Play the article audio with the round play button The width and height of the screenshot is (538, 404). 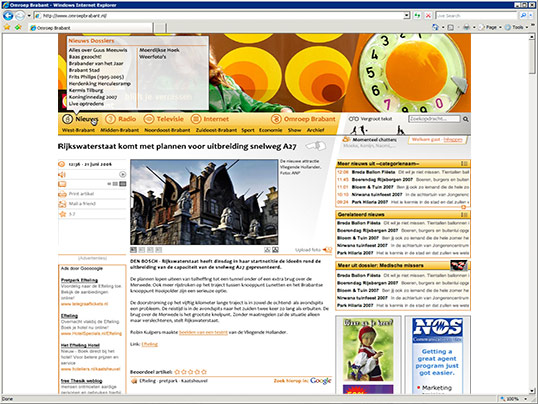(x=122, y=174)
